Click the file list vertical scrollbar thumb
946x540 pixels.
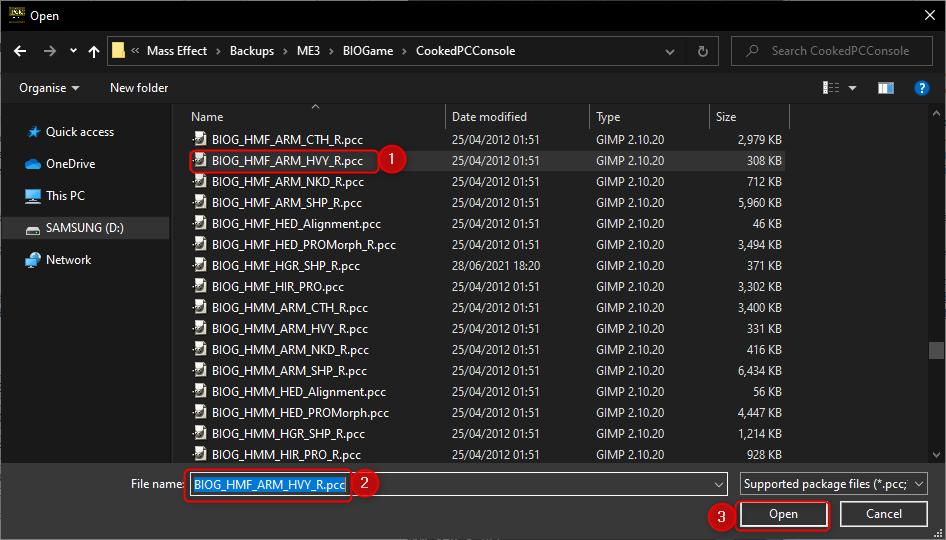[x=936, y=351]
